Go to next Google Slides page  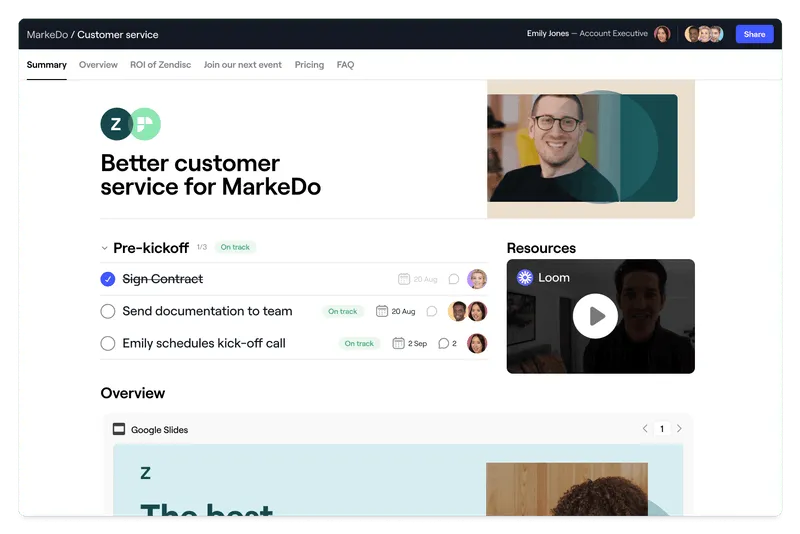pyautogui.click(x=679, y=428)
